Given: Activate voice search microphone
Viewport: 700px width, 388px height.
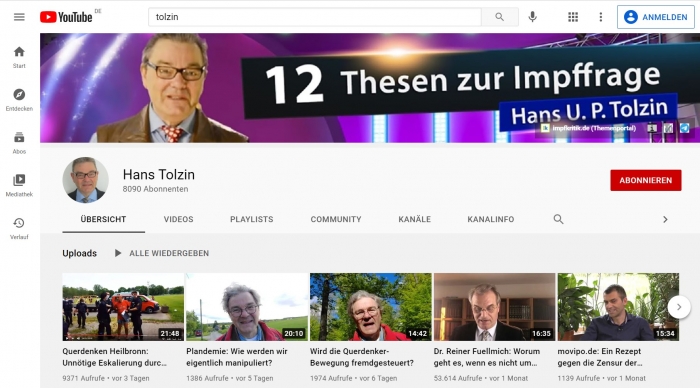Looking at the screenshot, I should click(x=533, y=17).
